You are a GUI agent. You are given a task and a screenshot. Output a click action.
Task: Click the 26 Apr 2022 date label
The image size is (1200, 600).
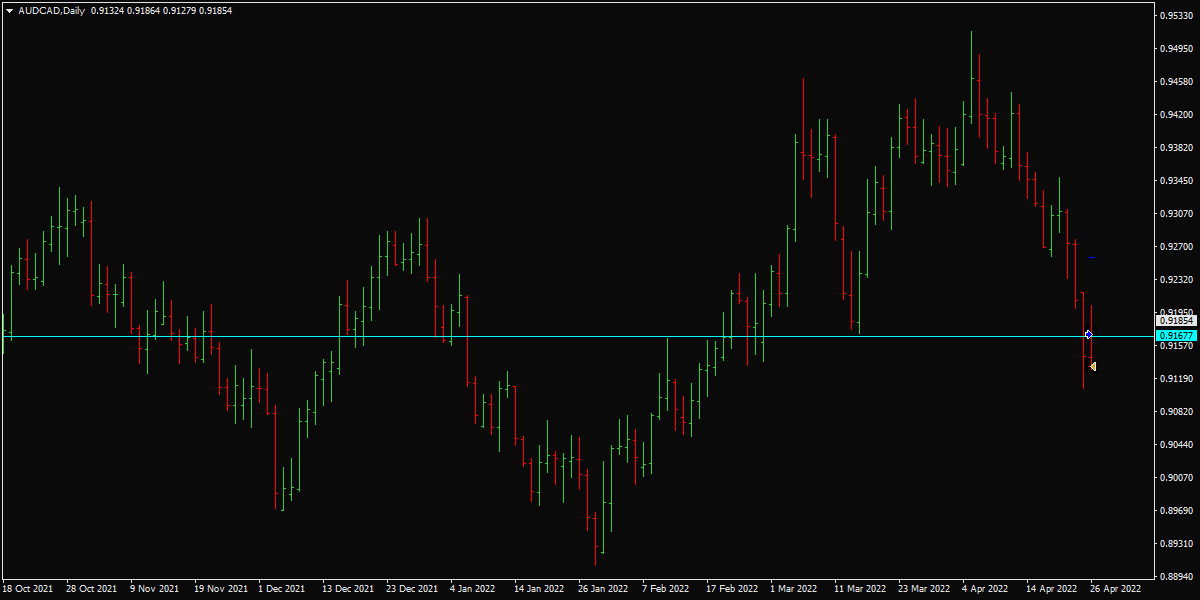1115,589
